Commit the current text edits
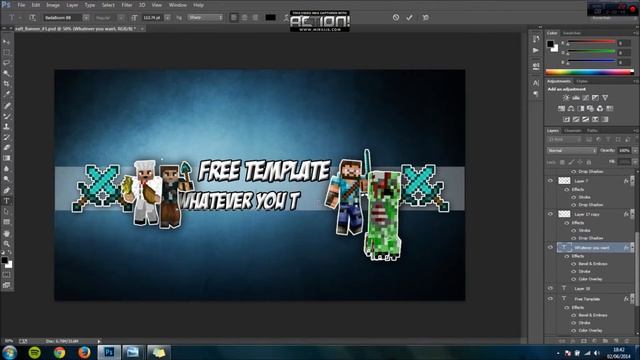This screenshot has width=640, height=360. click(x=409, y=18)
